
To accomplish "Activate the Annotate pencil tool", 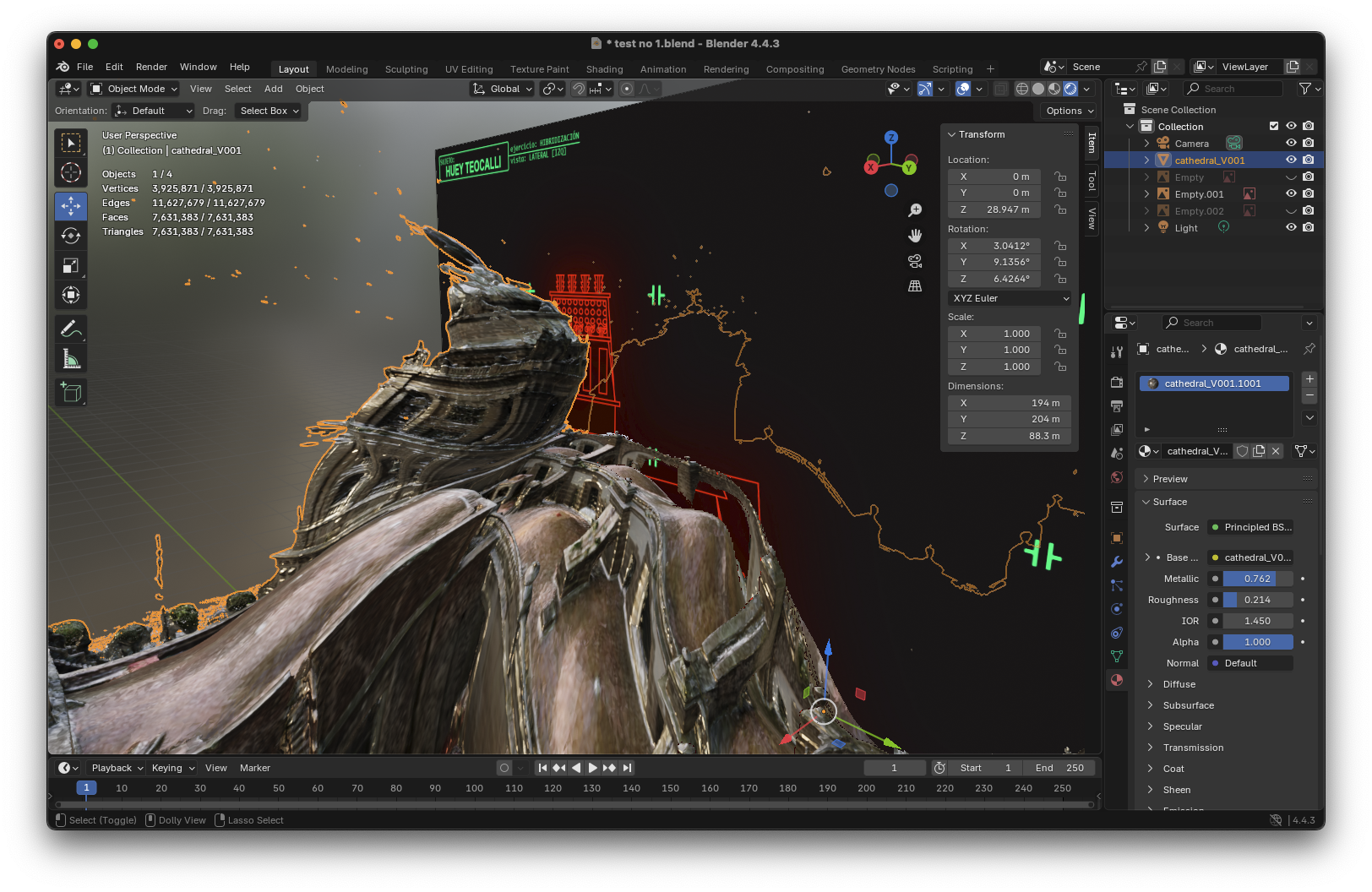I will pyautogui.click(x=71, y=329).
